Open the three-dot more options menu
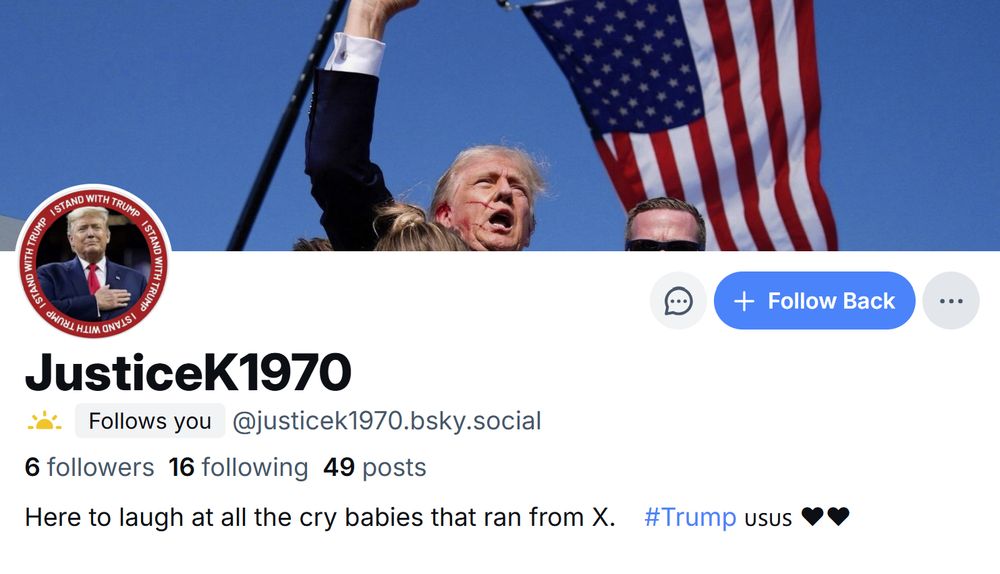This screenshot has height=574, width=1000. [x=951, y=300]
